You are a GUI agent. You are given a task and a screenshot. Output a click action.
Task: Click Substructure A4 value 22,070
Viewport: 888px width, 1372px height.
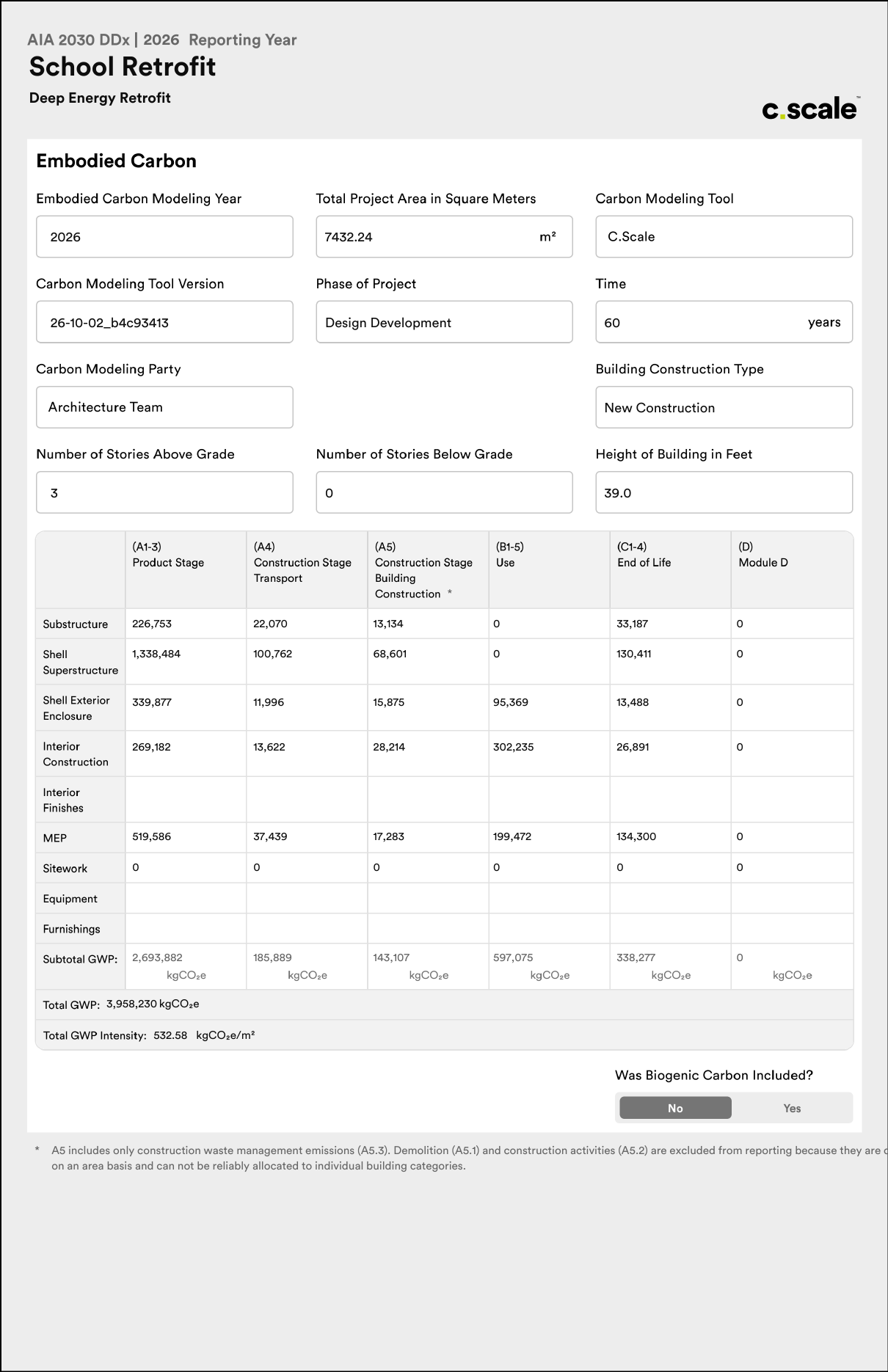[270, 624]
